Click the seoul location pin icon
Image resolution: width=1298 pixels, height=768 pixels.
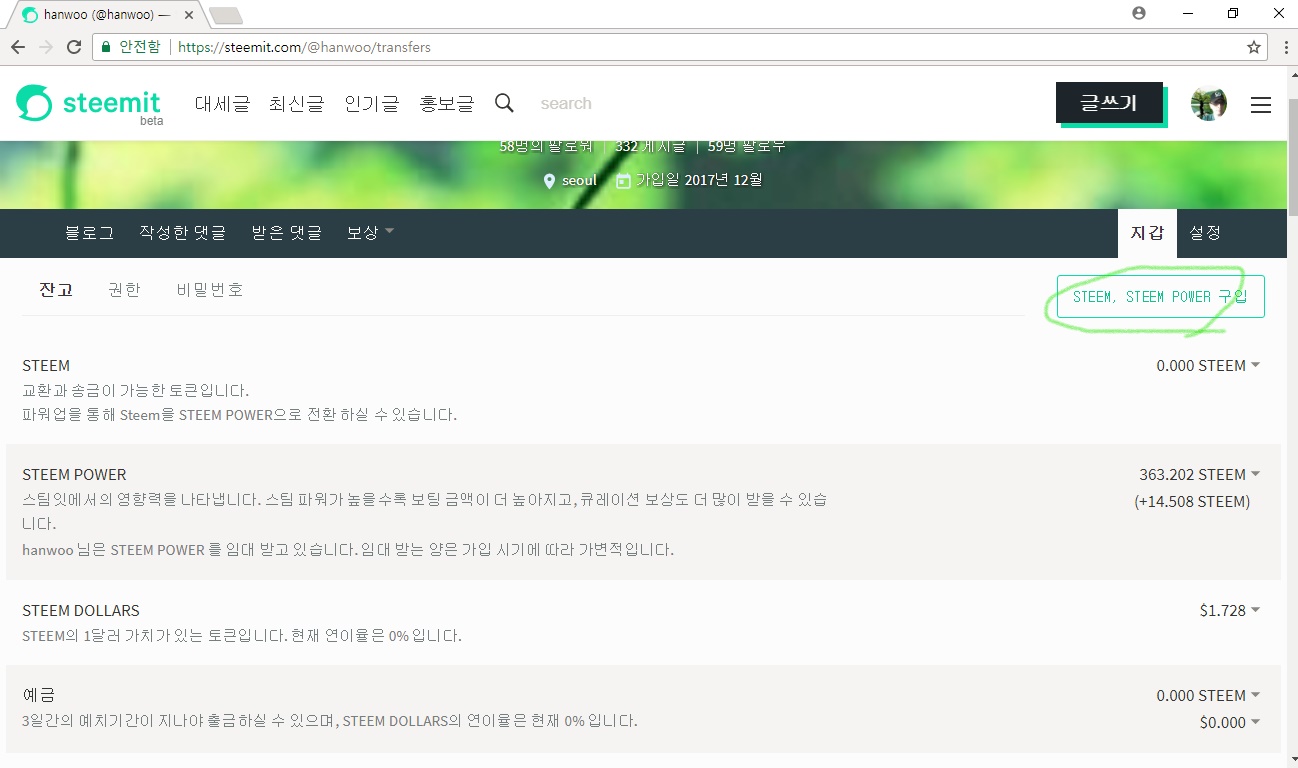[549, 181]
